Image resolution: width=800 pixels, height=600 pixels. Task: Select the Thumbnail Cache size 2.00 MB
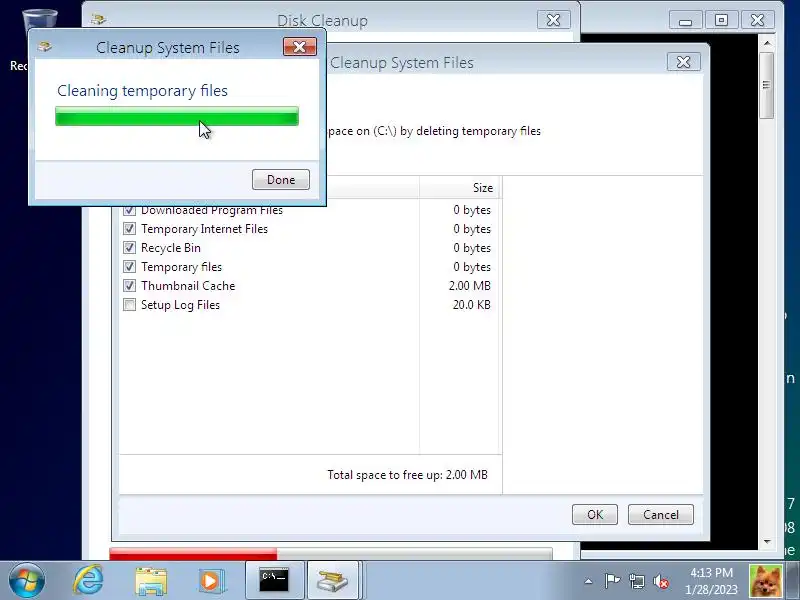tap(469, 286)
